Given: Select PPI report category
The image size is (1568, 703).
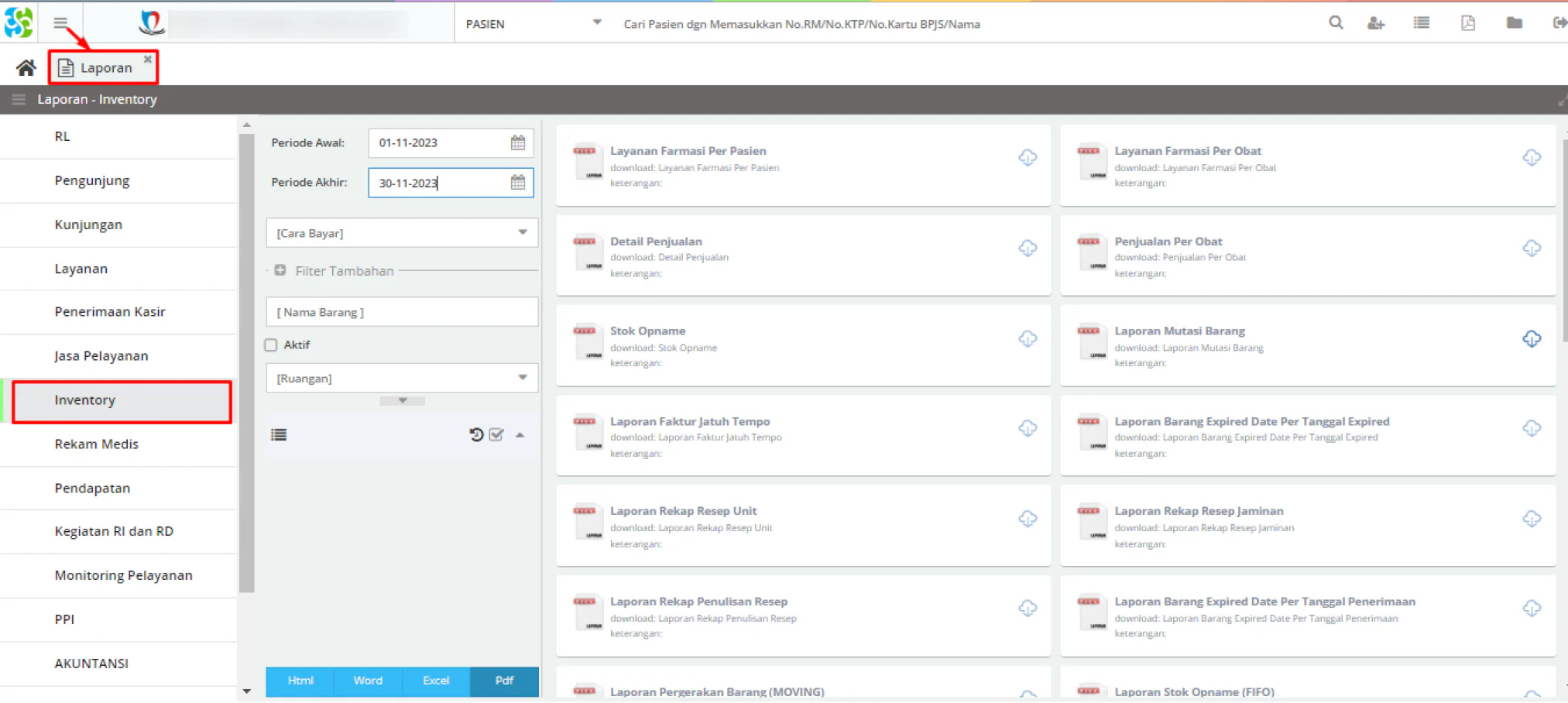Looking at the screenshot, I should (x=118, y=619).
